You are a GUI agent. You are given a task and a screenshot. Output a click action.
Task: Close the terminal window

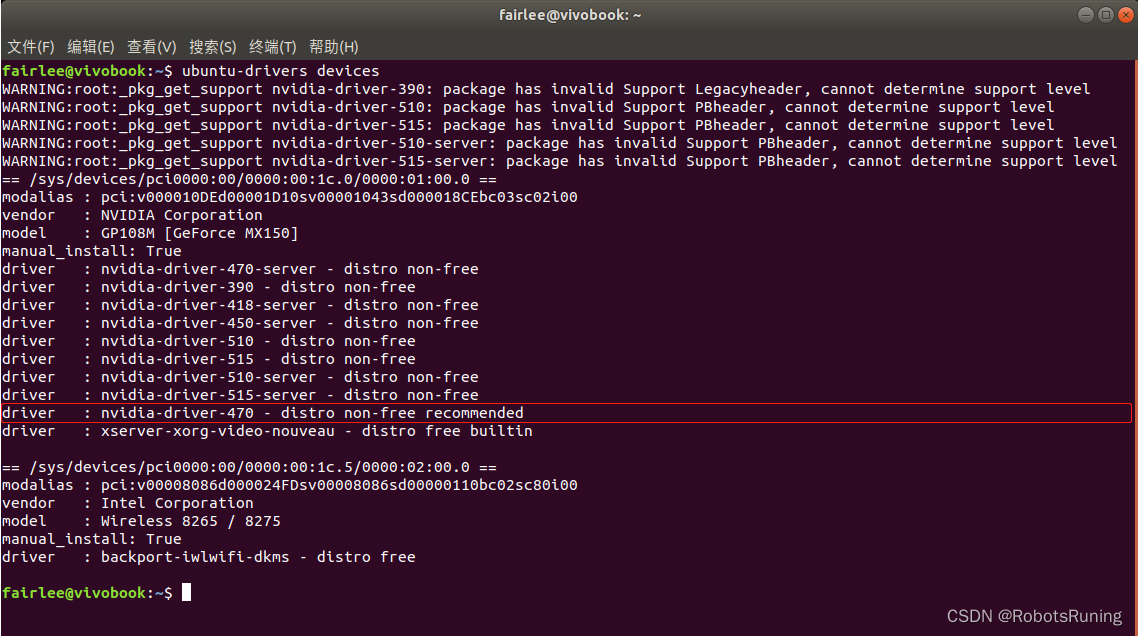[1123, 15]
